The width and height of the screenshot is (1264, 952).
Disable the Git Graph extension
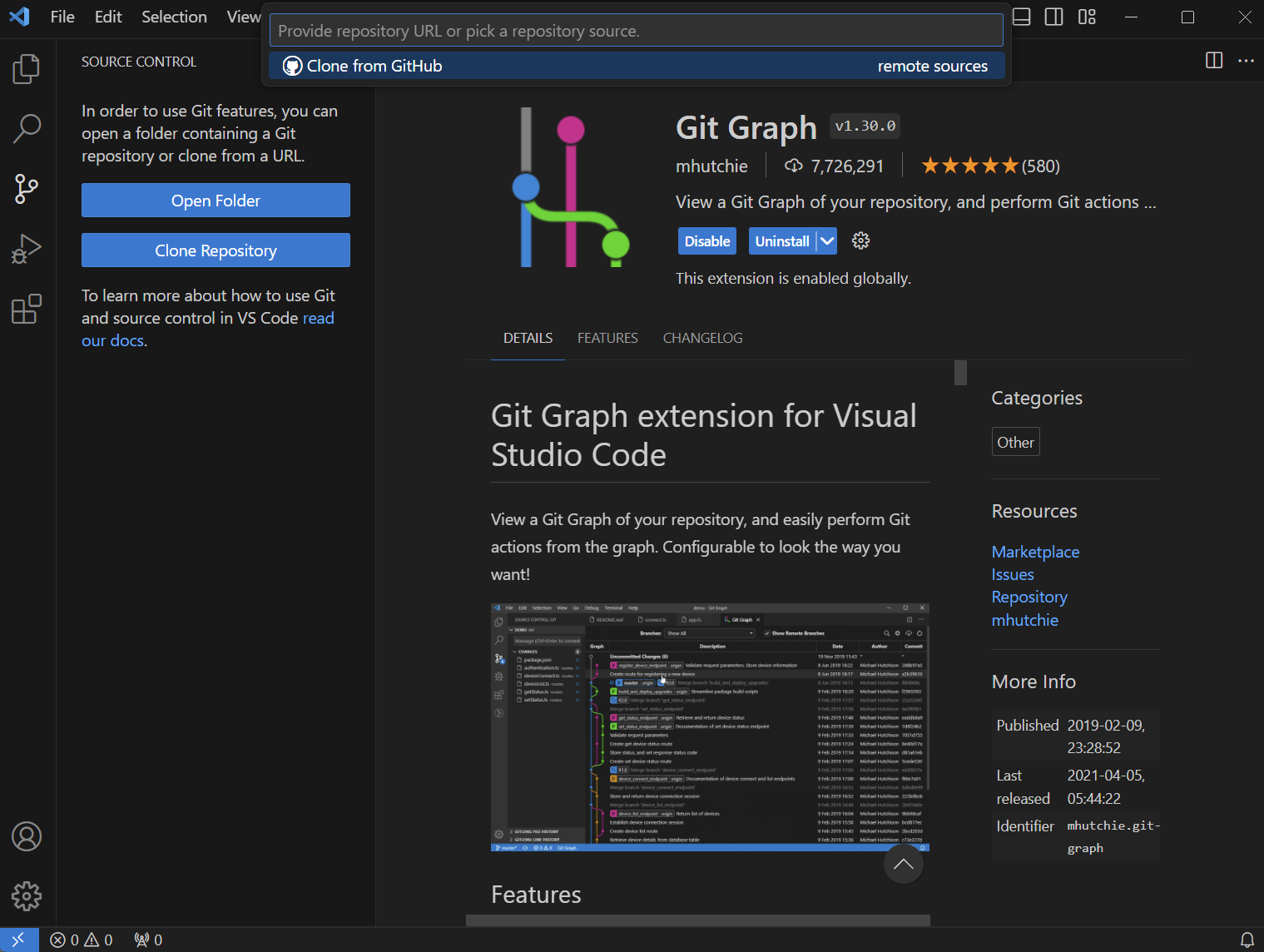coord(706,241)
